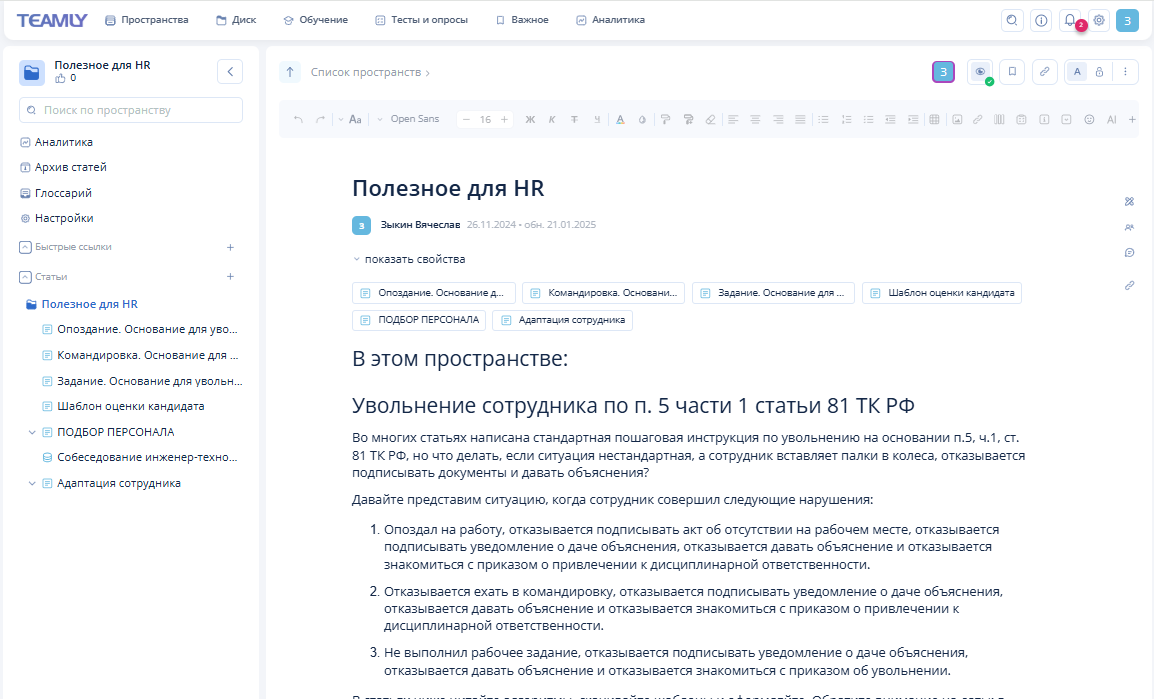This screenshot has width=1154, height=699.
Task: Apply bold formatting with Ж
Action: [530, 119]
